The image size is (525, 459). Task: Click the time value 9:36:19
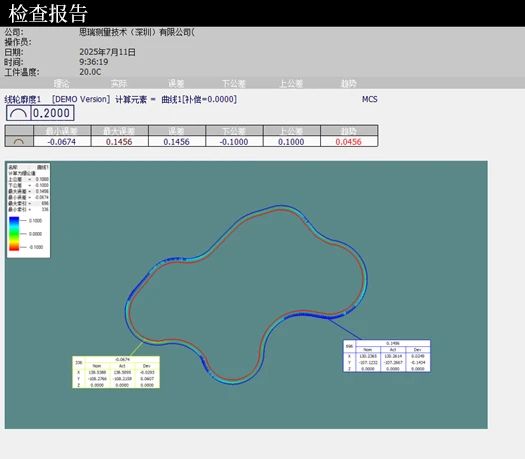(x=93, y=62)
